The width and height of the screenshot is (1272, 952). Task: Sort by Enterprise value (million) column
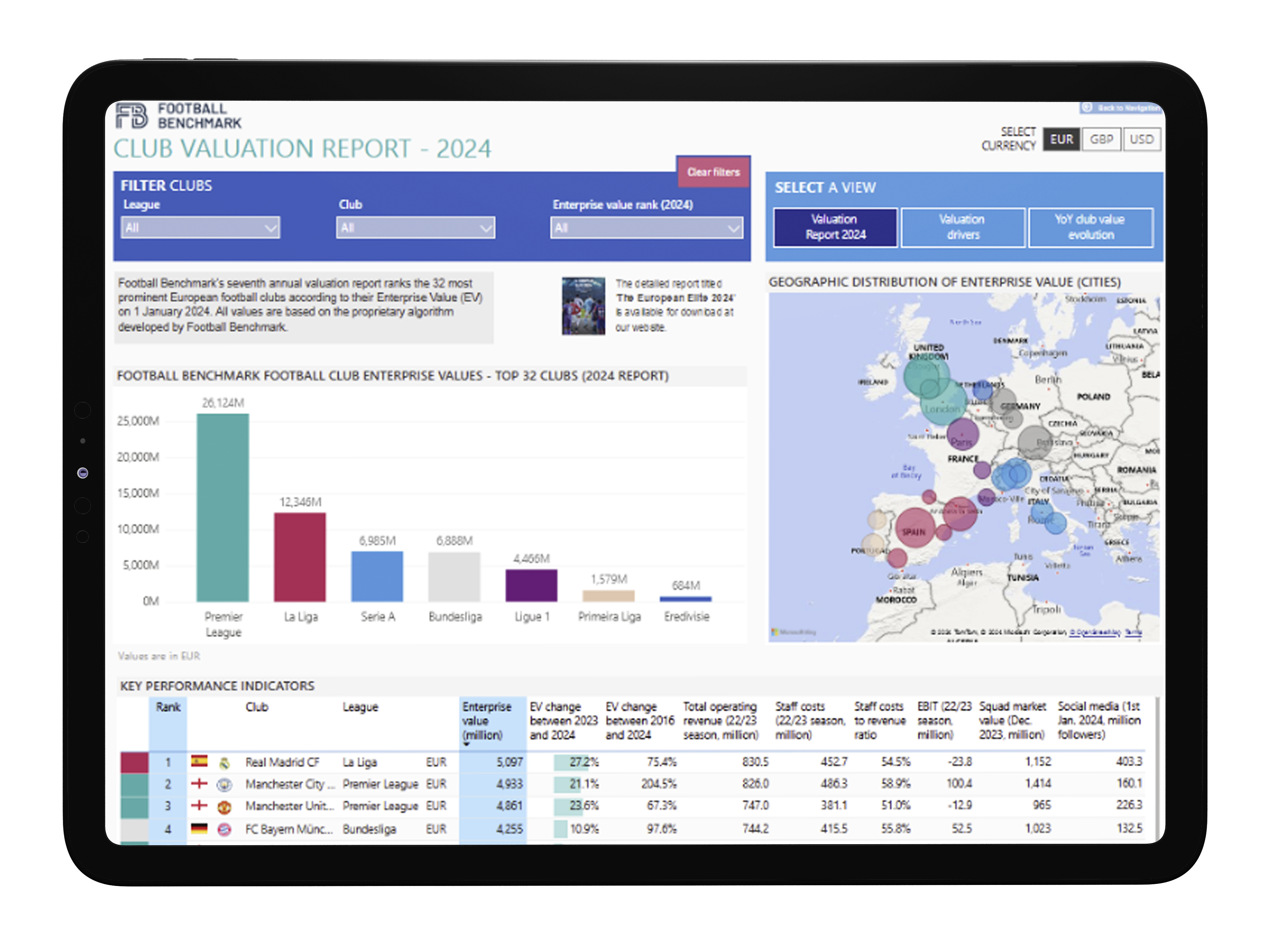coord(486,721)
